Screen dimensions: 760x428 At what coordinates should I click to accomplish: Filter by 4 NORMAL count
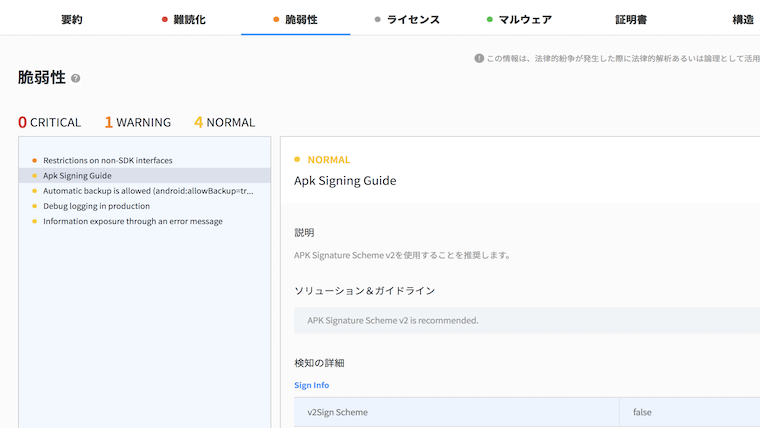(224, 122)
